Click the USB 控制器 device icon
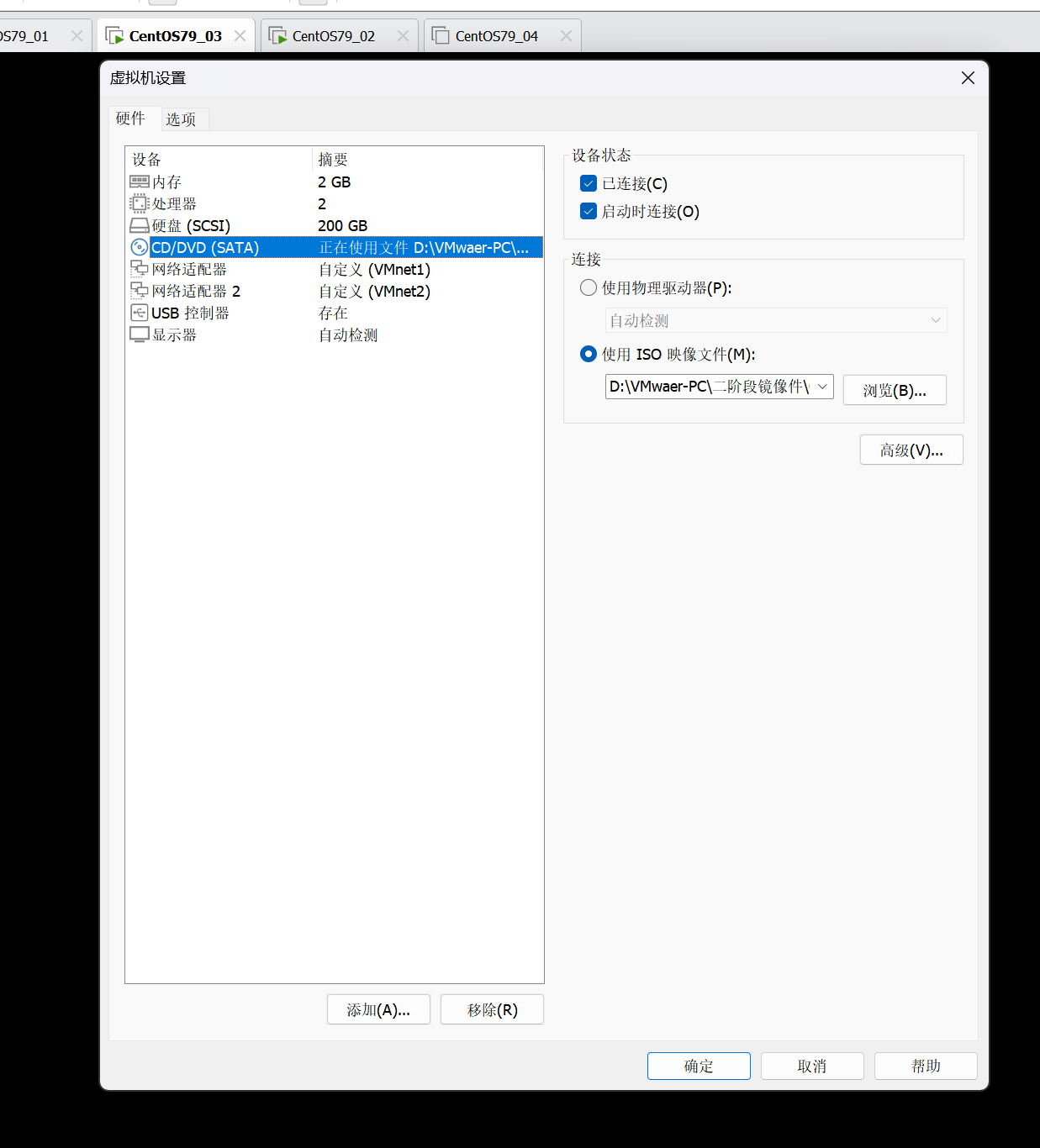The height and width of the screenshot is (1148, 1040). pos(140,313)
